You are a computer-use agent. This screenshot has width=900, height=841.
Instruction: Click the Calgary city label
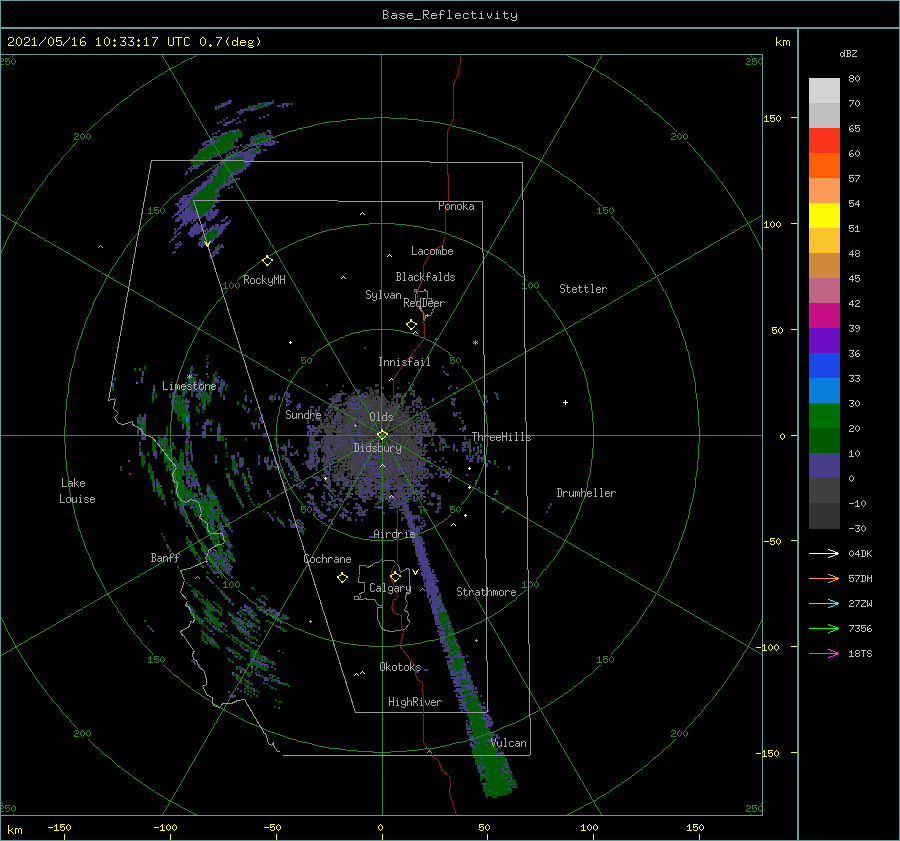tap(390, 588)
